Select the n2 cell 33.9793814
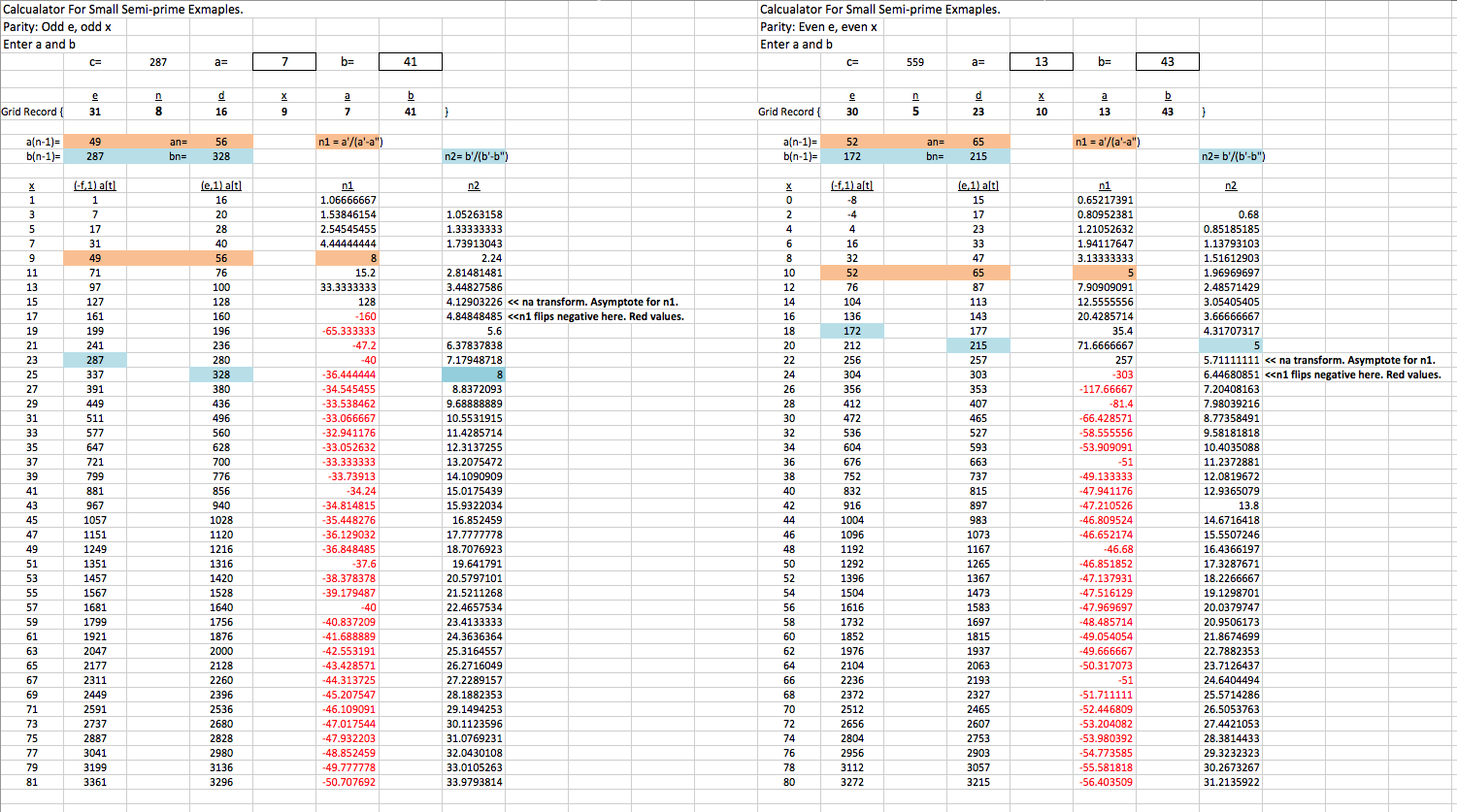This screenshot has width=1457, height=812. 474,782
